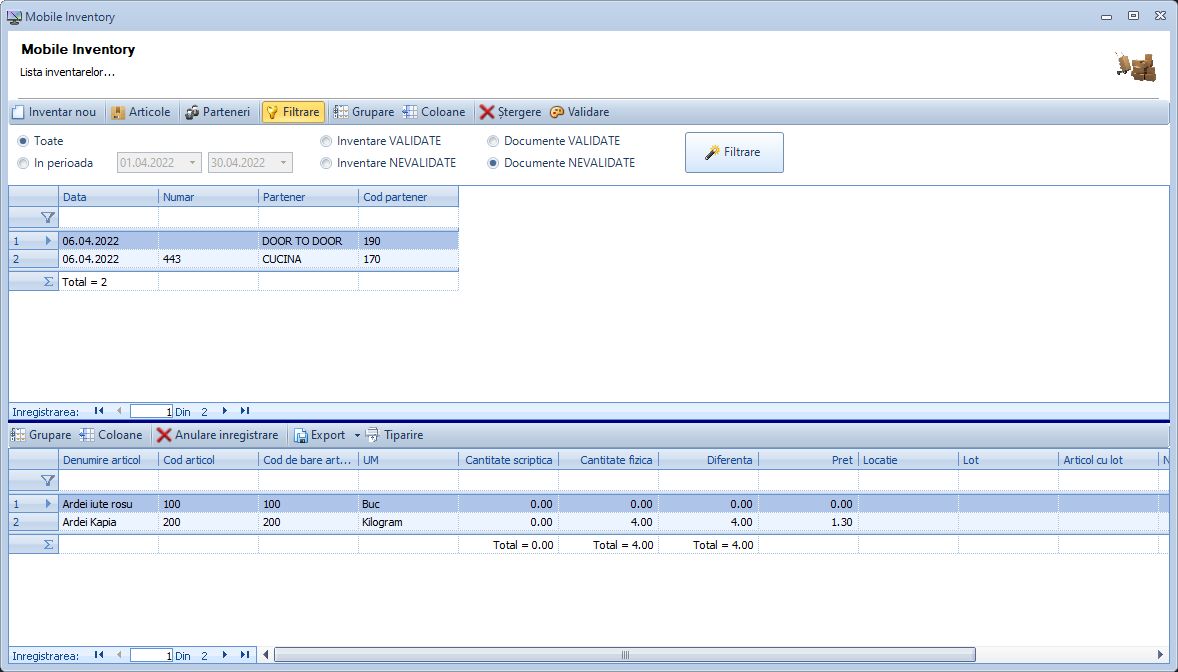Open the Articole list
Image resolution: width=1178 pixels, height=672 pixels.
(x=141, y=111)
